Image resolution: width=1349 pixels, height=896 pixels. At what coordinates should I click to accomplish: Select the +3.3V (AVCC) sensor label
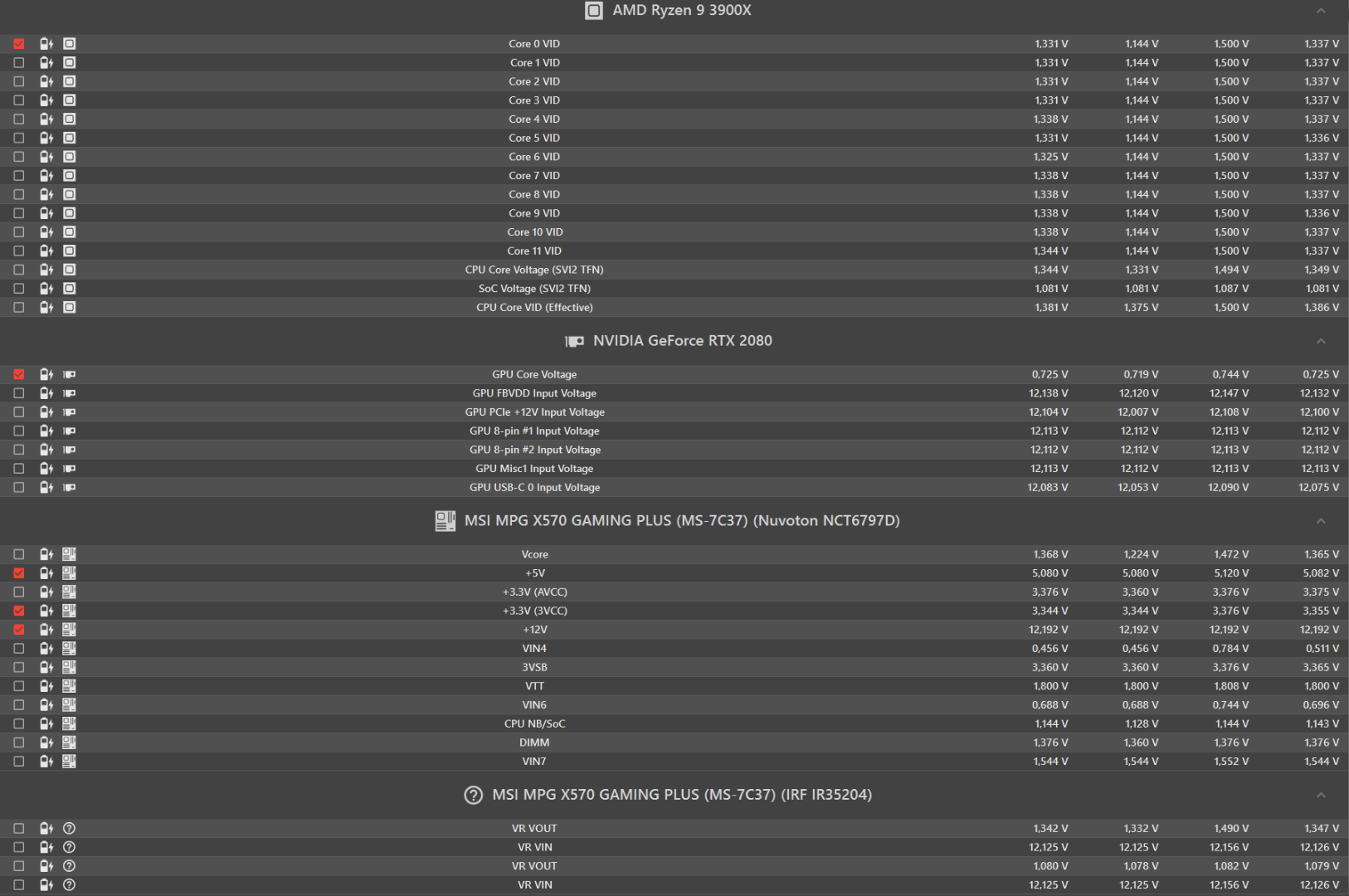[534, 592]
